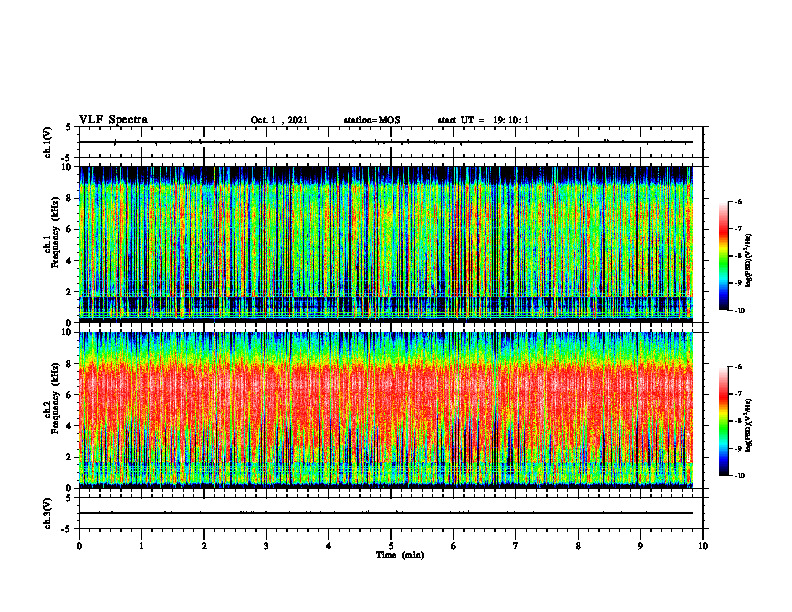Click time axis tick label "4"
The image size is (792, 612).
pos(328,546)
